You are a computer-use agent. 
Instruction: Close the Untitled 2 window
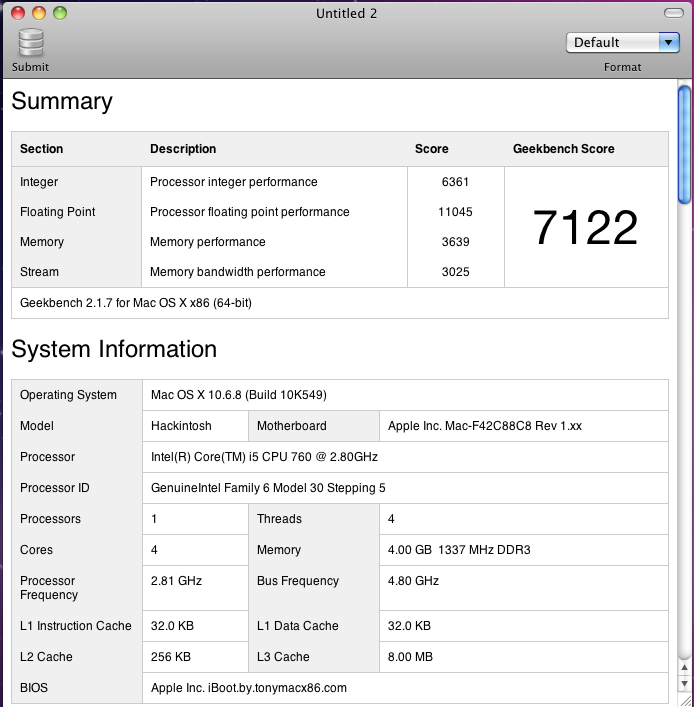(x=19, y=14)
